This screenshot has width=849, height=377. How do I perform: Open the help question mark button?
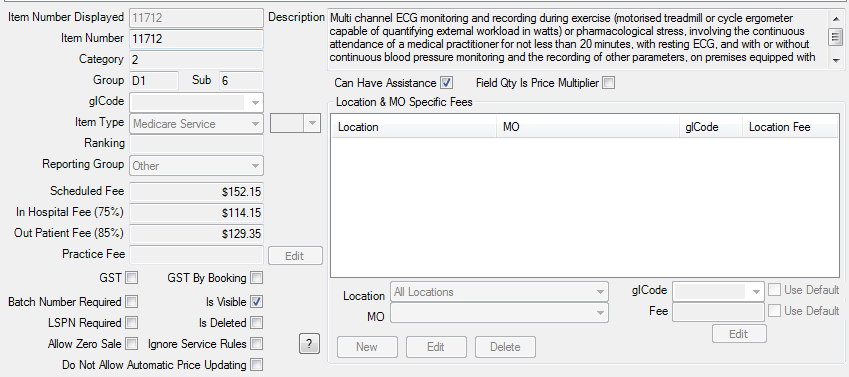click(x=309, y=343)
